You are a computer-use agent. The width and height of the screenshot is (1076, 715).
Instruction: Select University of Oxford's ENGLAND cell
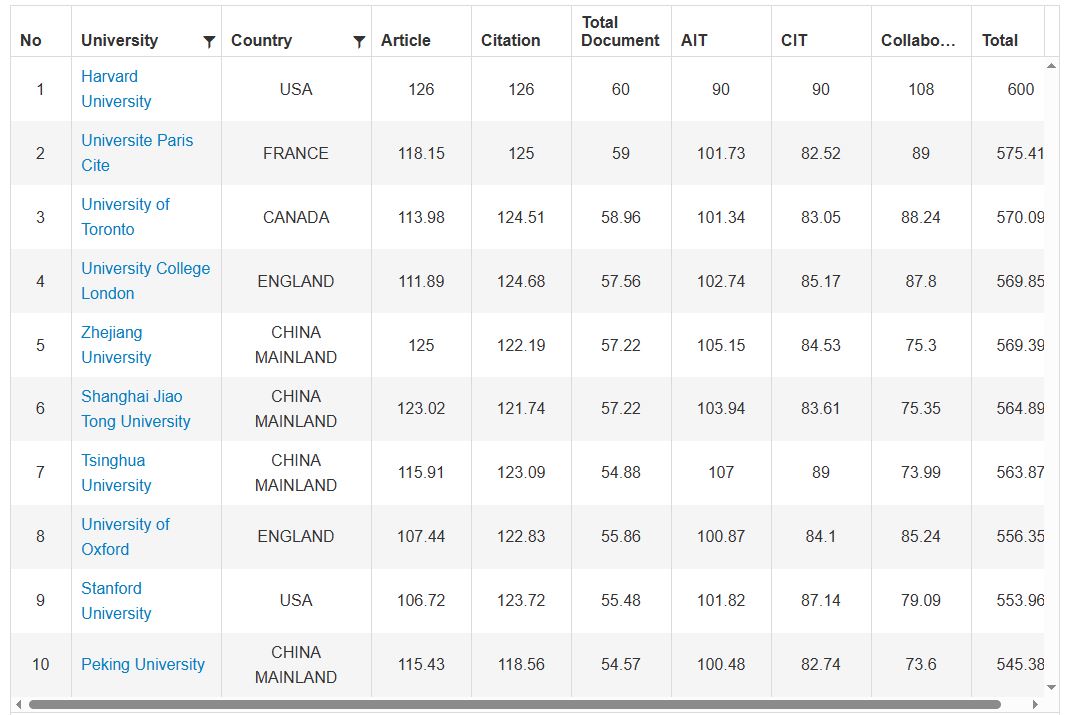[x=296, y=537]
